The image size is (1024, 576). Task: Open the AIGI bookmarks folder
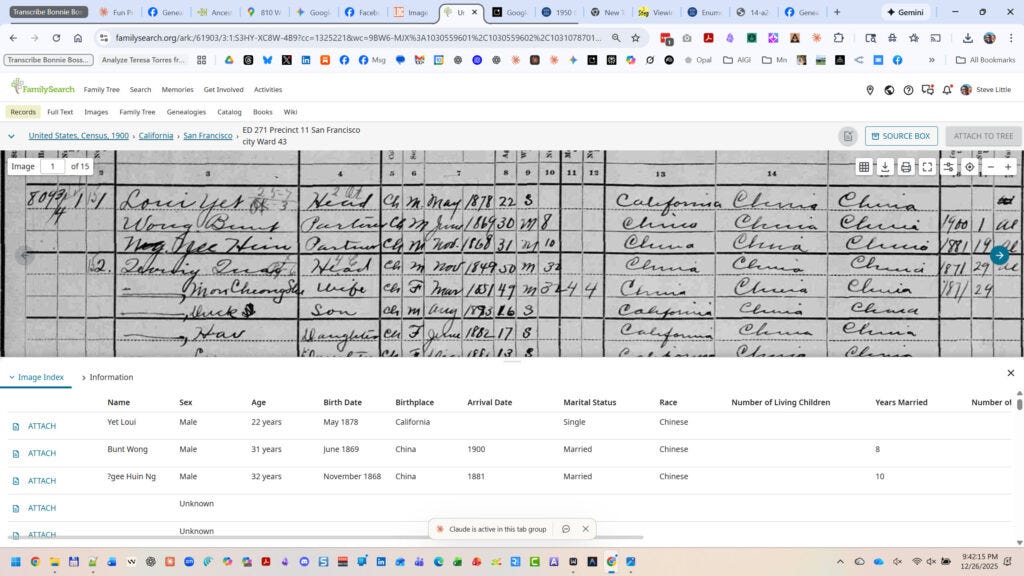click(737, 60)
